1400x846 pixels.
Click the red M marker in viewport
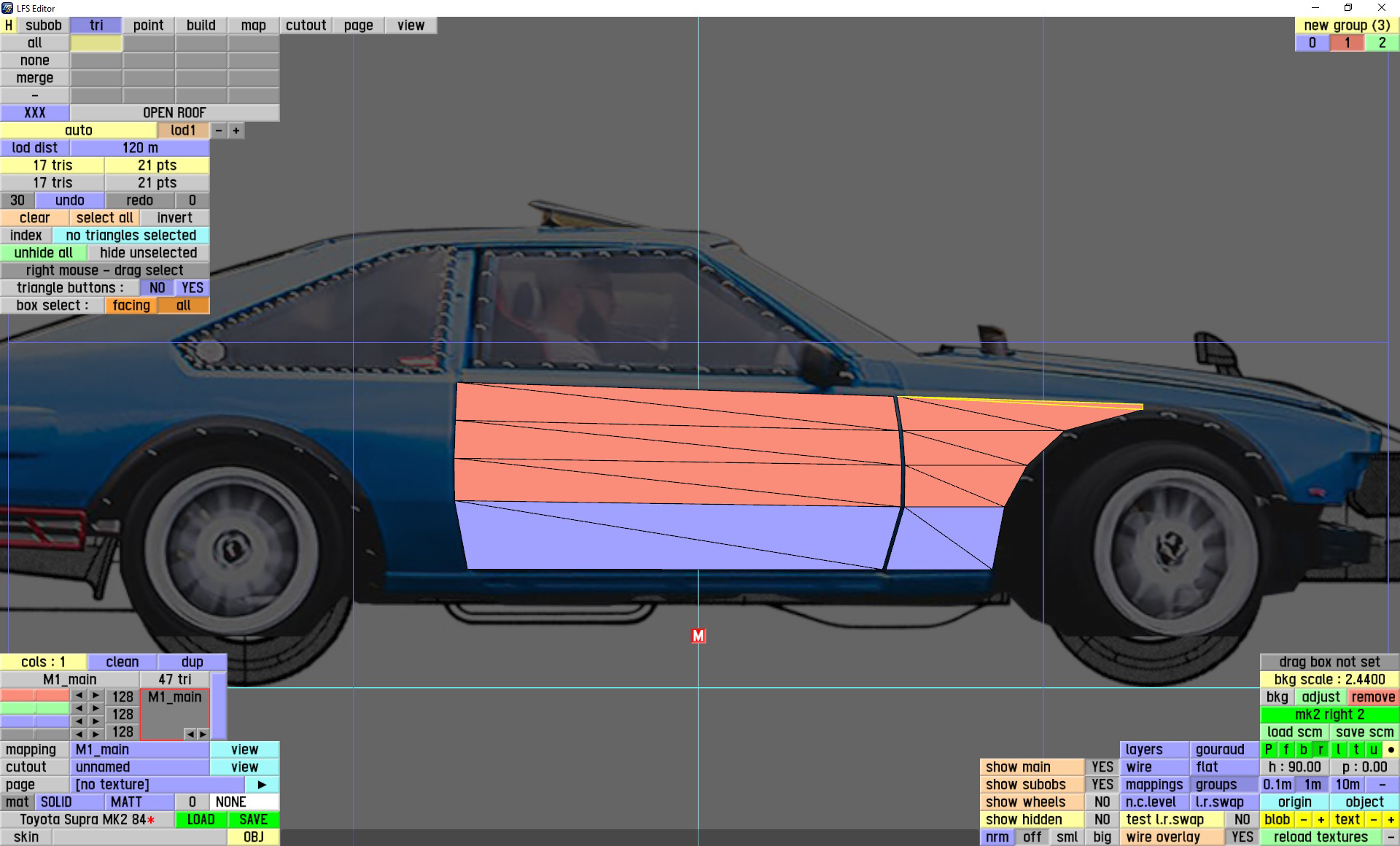tap(698, 636)
